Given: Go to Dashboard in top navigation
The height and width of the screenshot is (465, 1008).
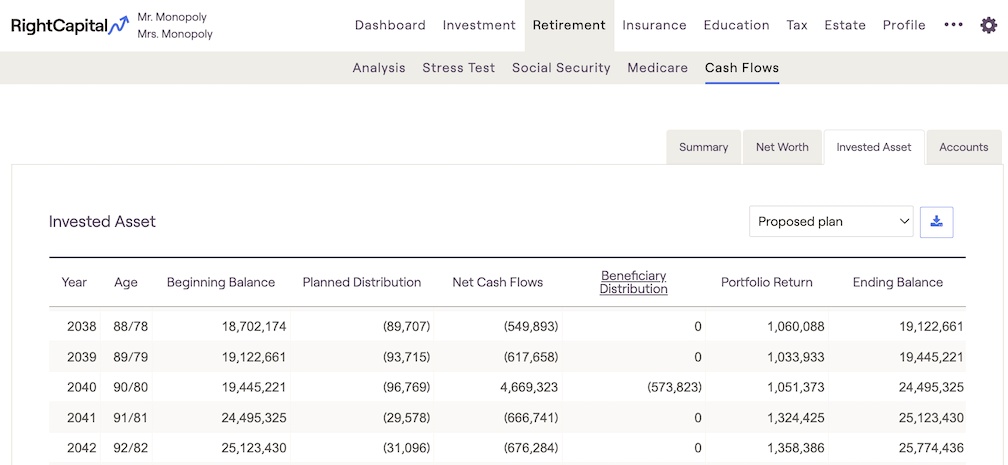Looking at the screenshot, I should pyautogui.click(x=390, y=25).
